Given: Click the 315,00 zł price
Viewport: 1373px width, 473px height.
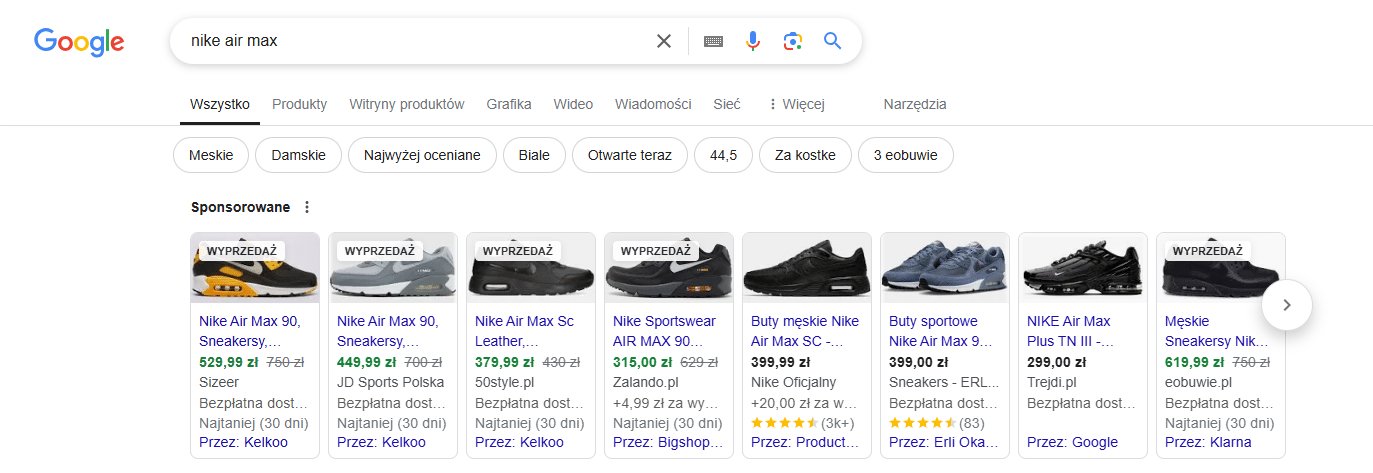Looking at the screenshot, I should click(x=642, y=362).
